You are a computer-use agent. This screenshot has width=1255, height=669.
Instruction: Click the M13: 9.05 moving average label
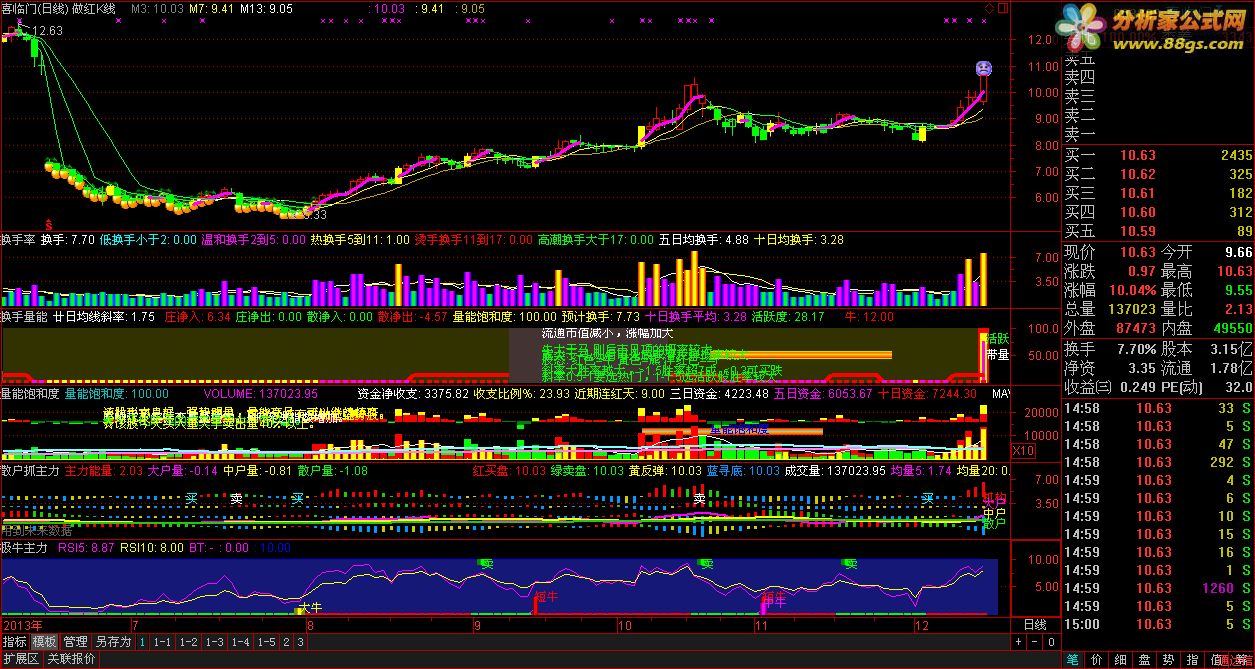267,8
